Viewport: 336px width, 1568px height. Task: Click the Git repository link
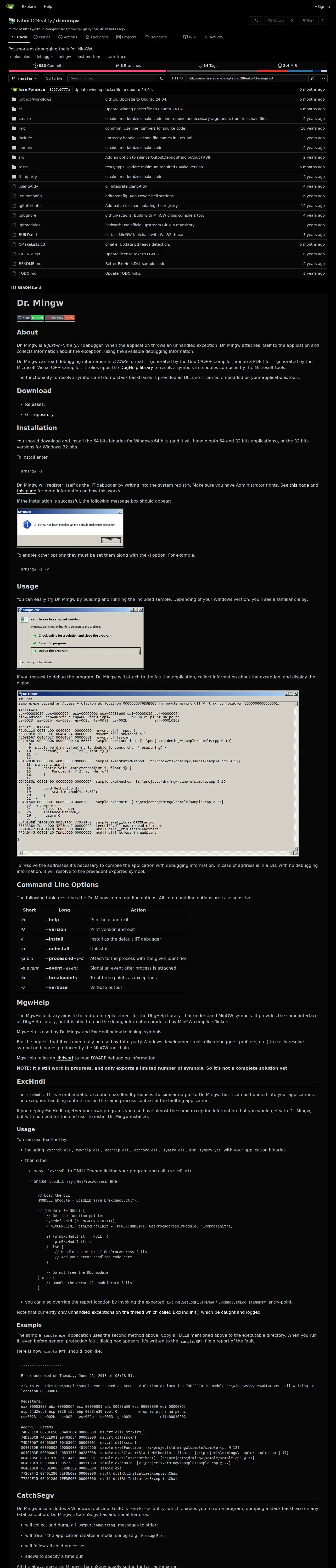pos(39,414)
